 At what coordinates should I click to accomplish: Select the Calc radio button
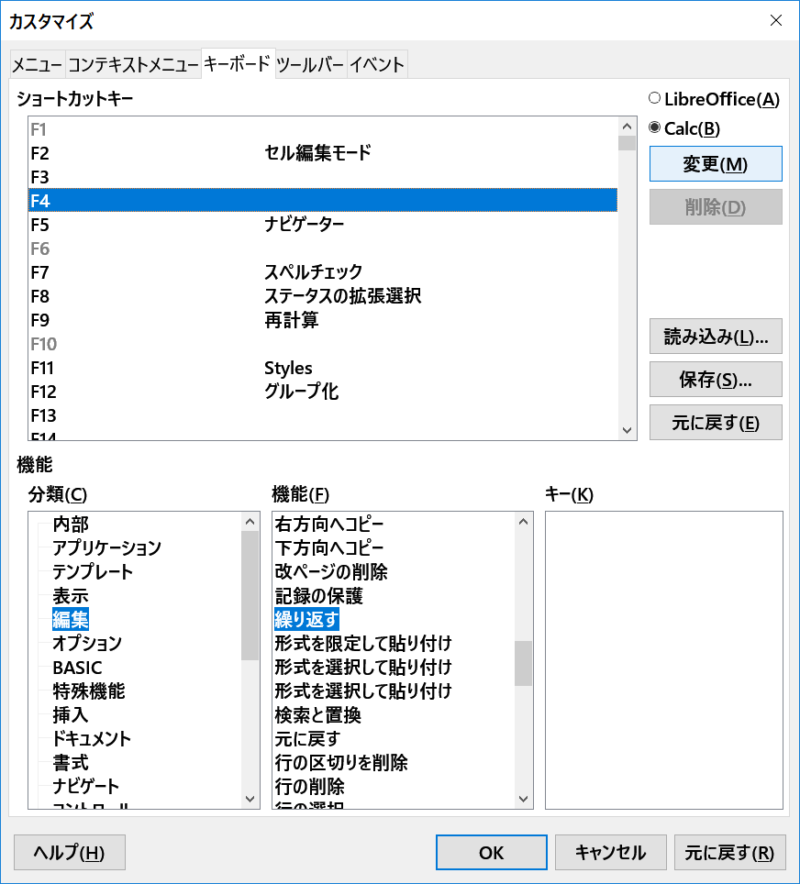[x=655, y=128]
